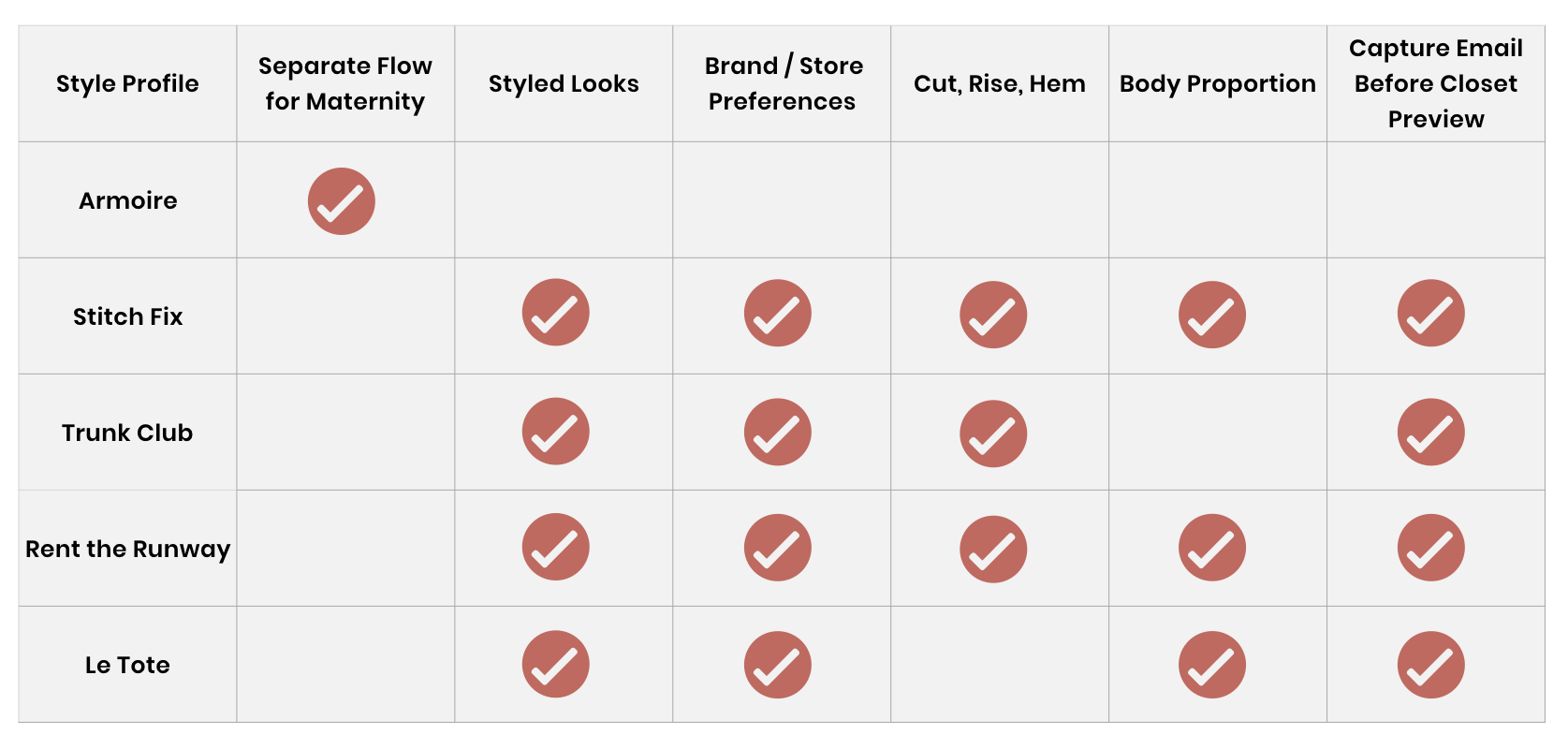Click the Body Proportion column header
Image resolution: width=1568 pixels, height=749 pixels.
pyautogui.click(x=1218, y=84)
